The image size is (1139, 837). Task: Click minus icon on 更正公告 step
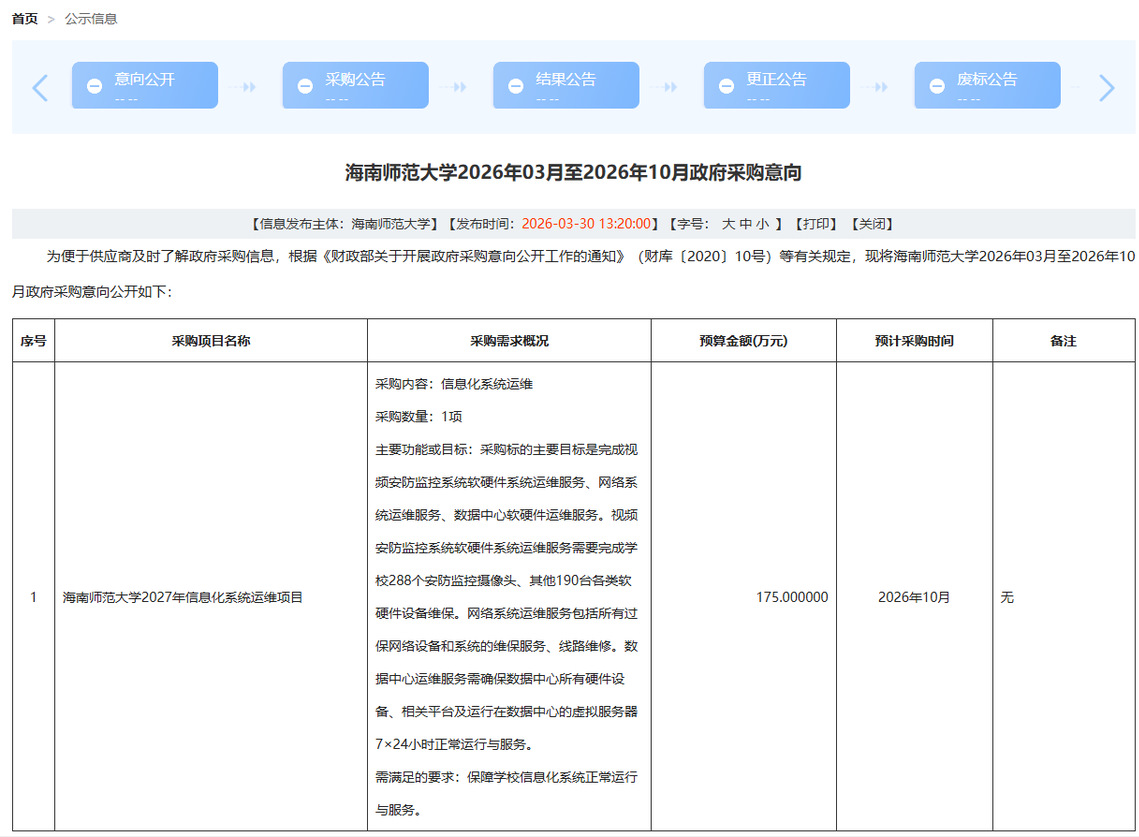coord(726,87)
